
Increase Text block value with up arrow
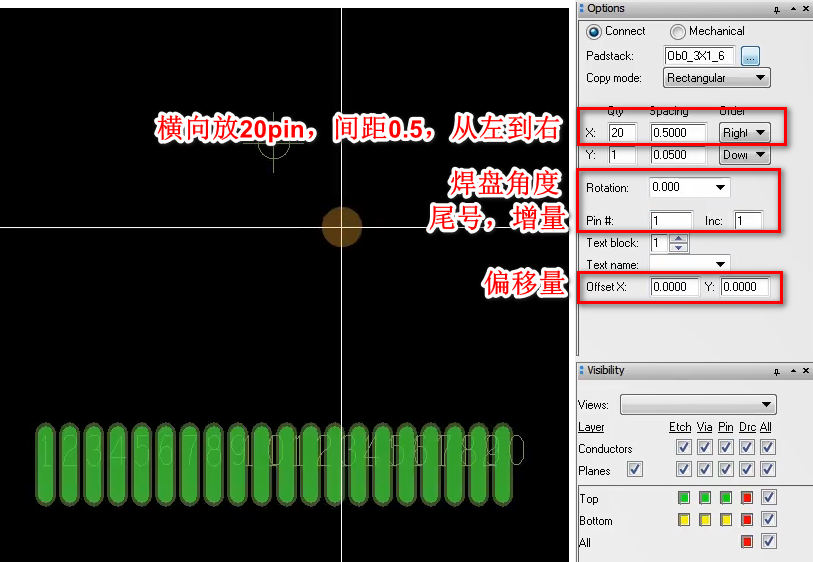pos(678,239)
